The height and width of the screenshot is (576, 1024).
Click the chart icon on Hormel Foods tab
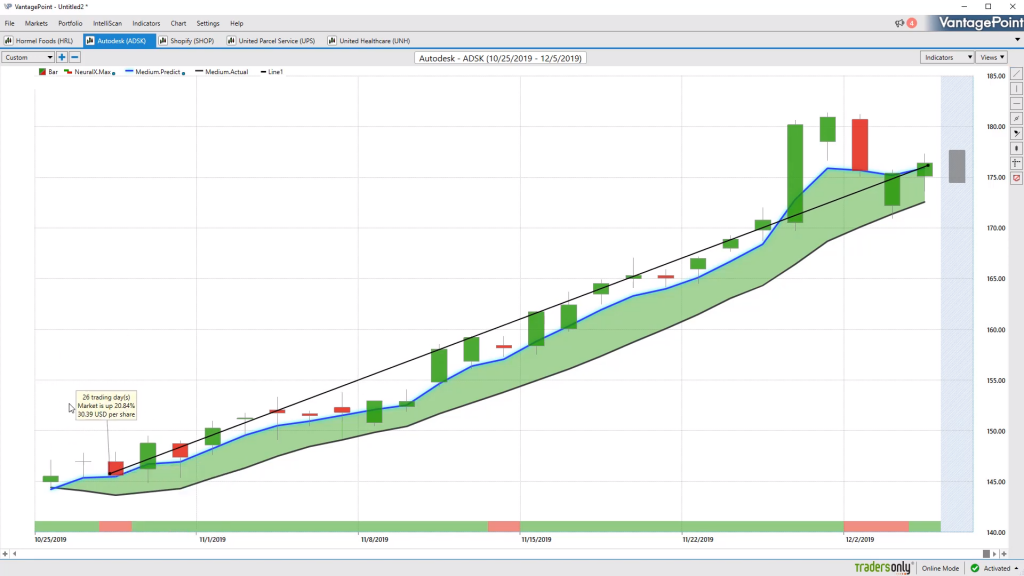click(8, 40)
